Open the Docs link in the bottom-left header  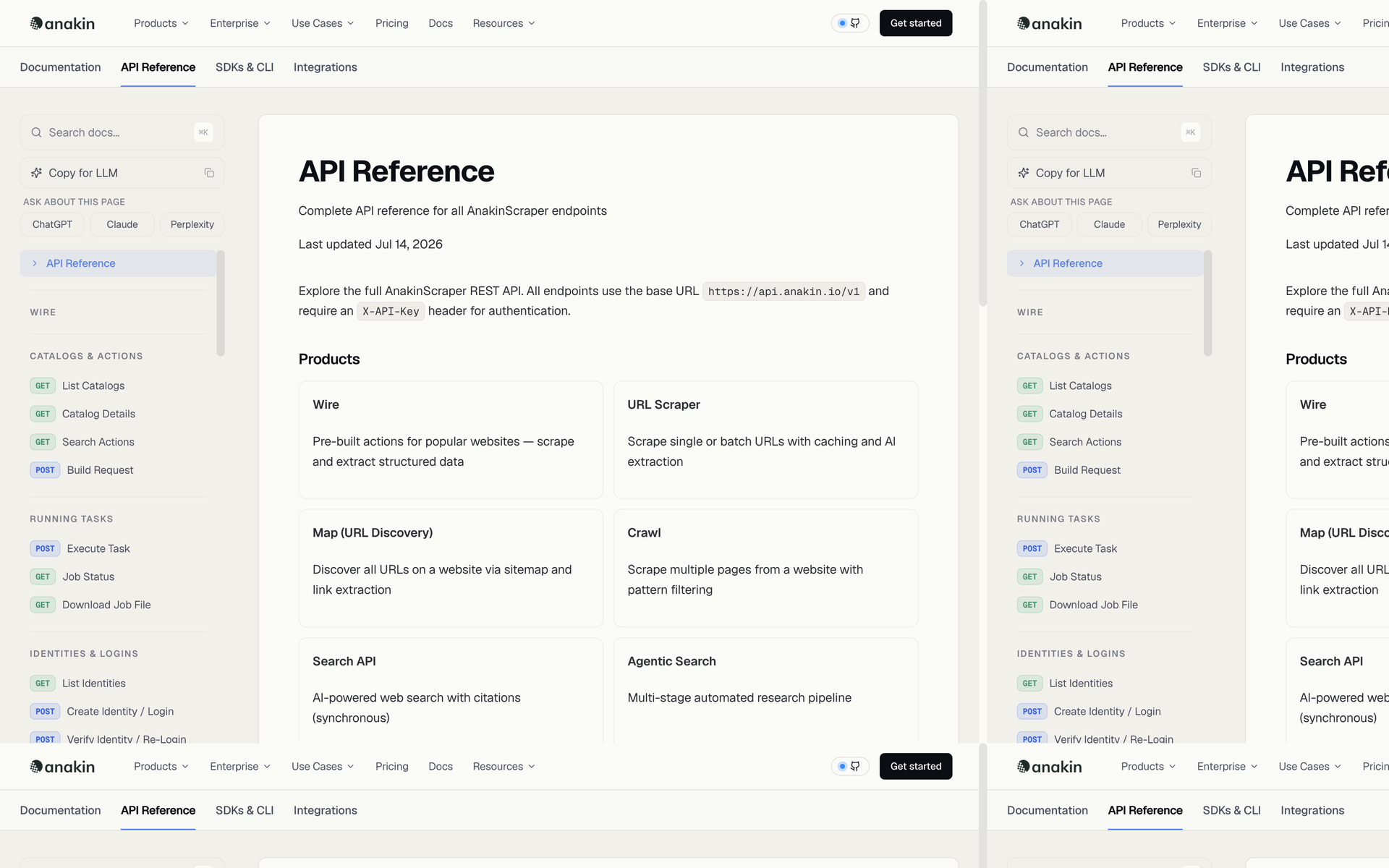pos(441,766)
